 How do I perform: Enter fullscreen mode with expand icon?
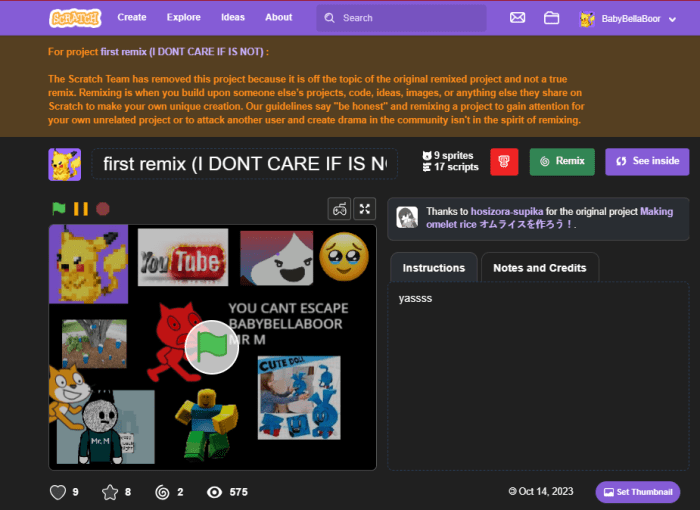point(365,209)
